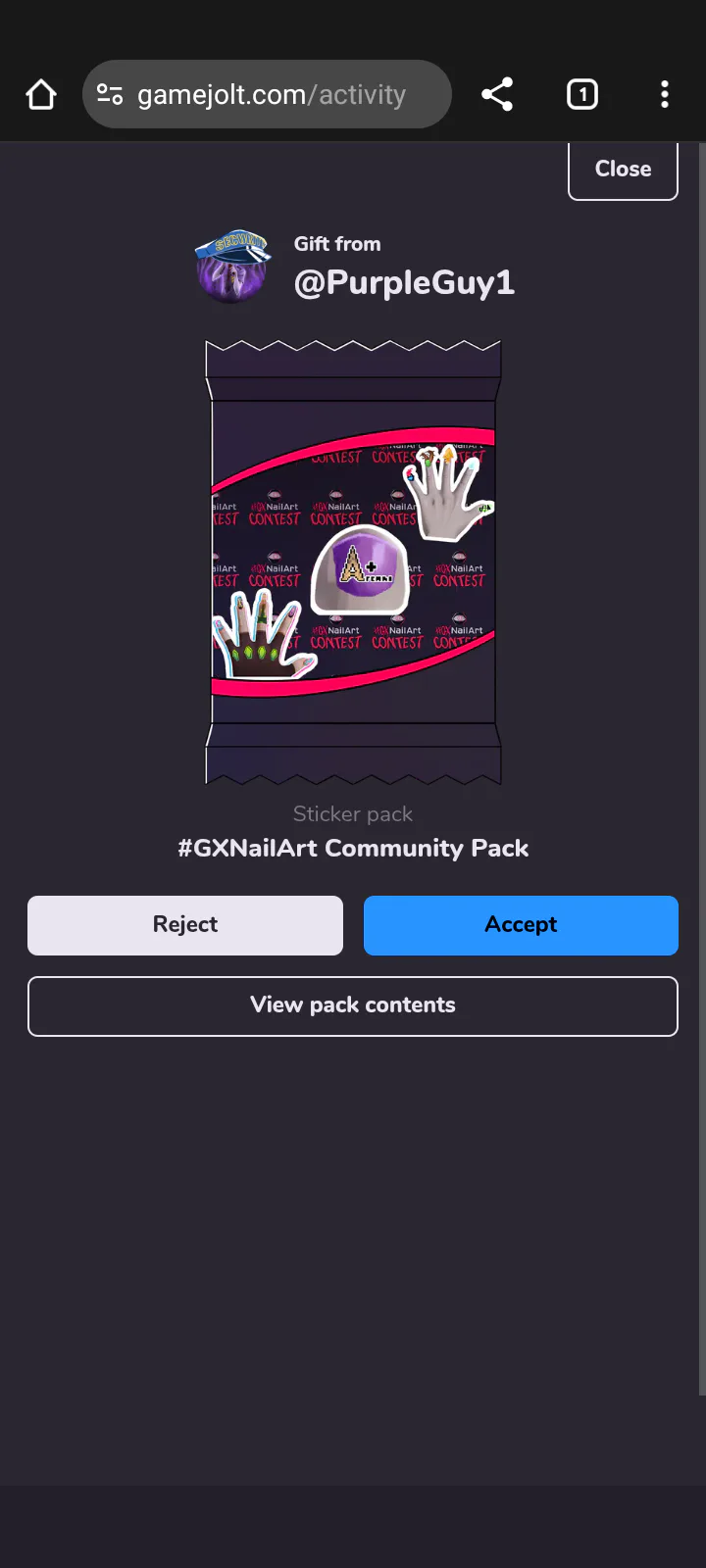Focus the gamejolt.com/activity address bar

[272, 95]
